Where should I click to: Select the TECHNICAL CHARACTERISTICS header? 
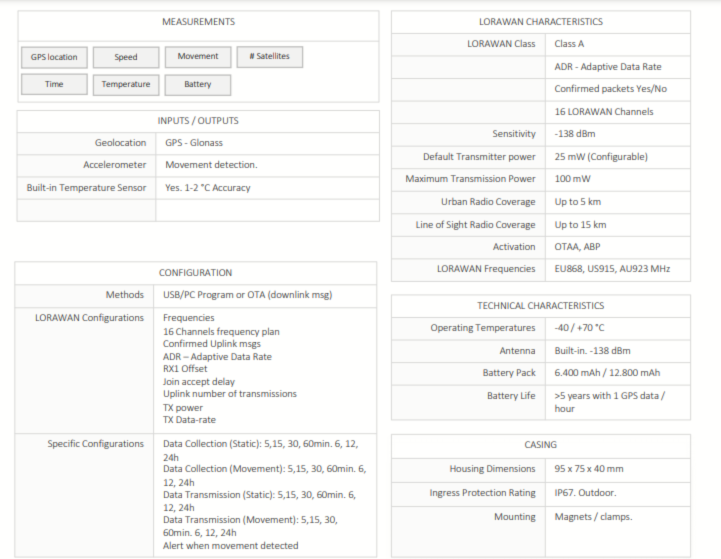click(541, 306)
